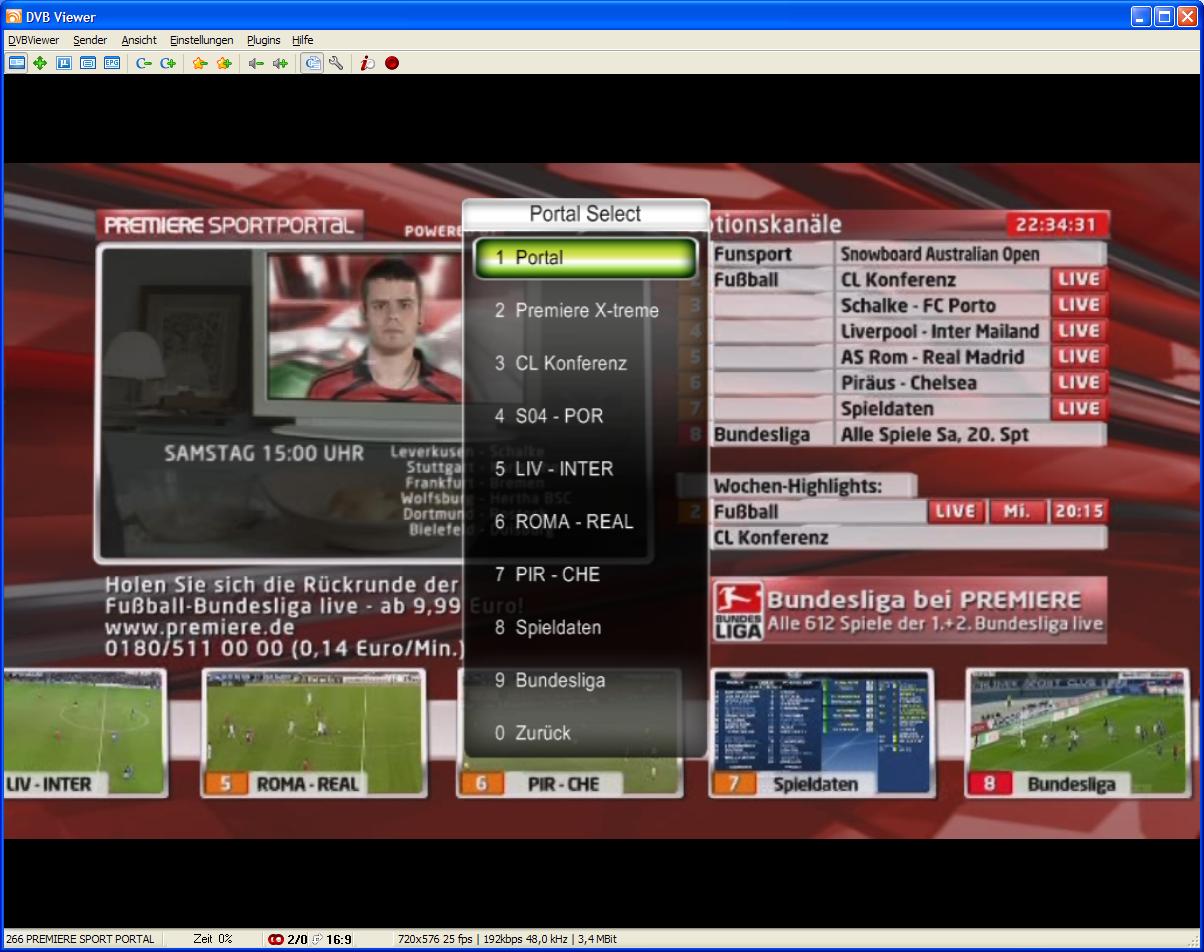Open settings with the wrench icon

[x=336, y=63]
